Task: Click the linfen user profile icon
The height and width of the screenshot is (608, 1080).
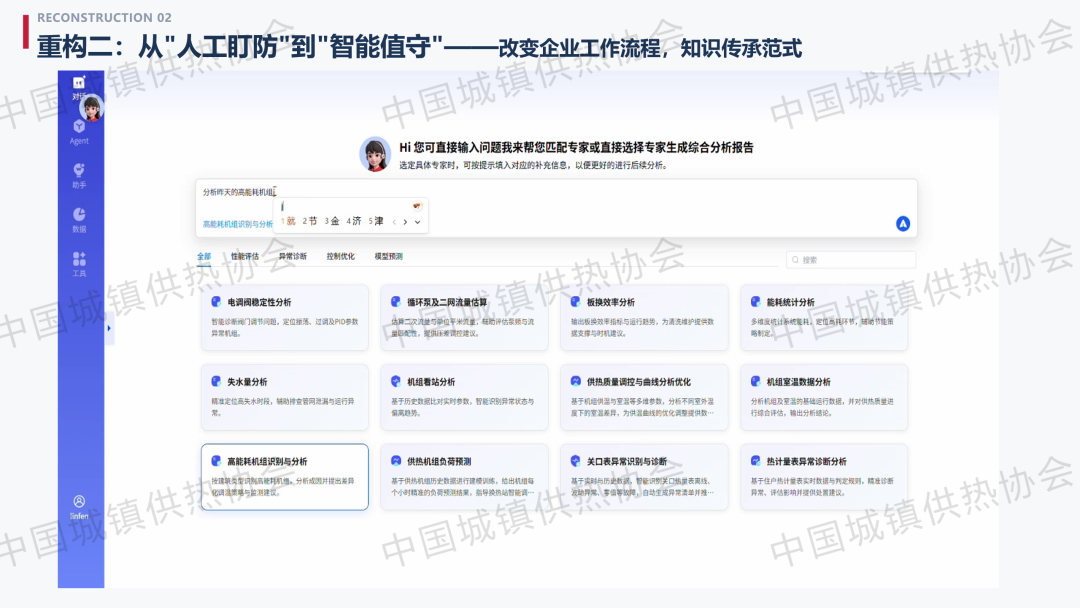Action: click(x=79, y=507)
